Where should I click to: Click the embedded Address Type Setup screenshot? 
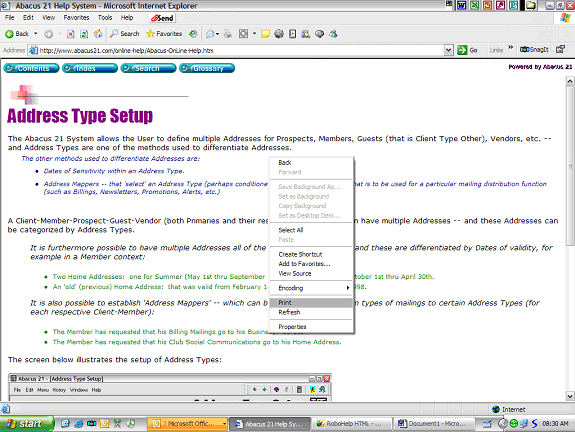[170, 387]
